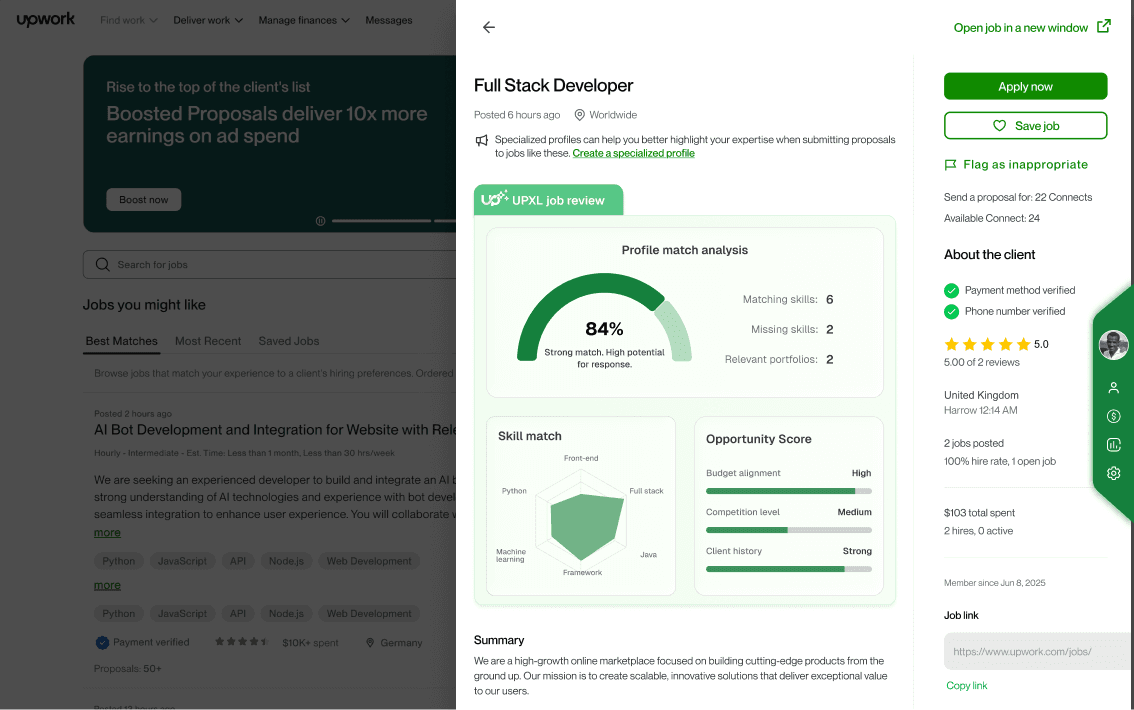Viewport: 1134px width, 710px height.
Task: Click the 'Relevant portfolios: 2' value
Action: tap(830, 359)
